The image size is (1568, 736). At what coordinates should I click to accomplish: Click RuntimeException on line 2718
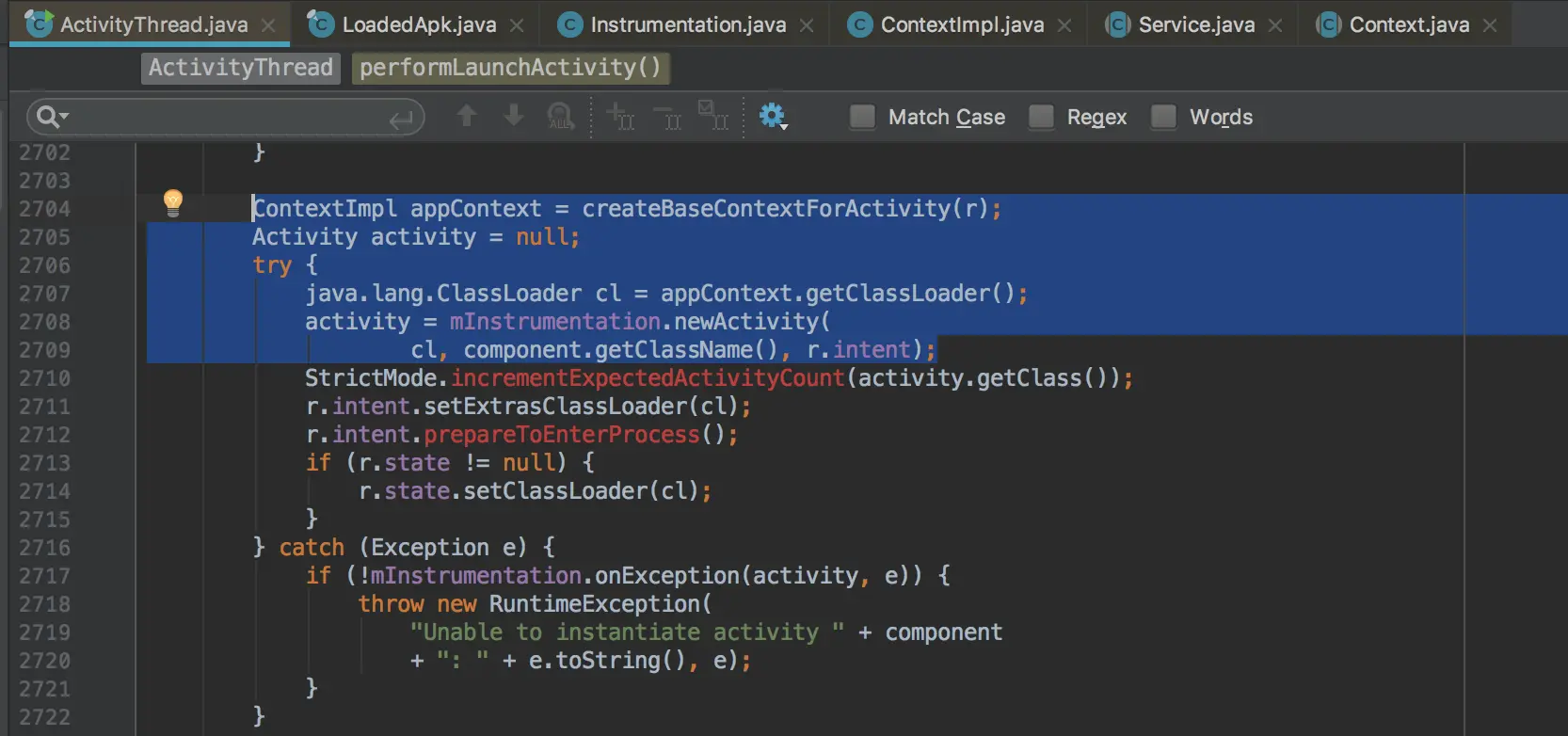(595, 604)
